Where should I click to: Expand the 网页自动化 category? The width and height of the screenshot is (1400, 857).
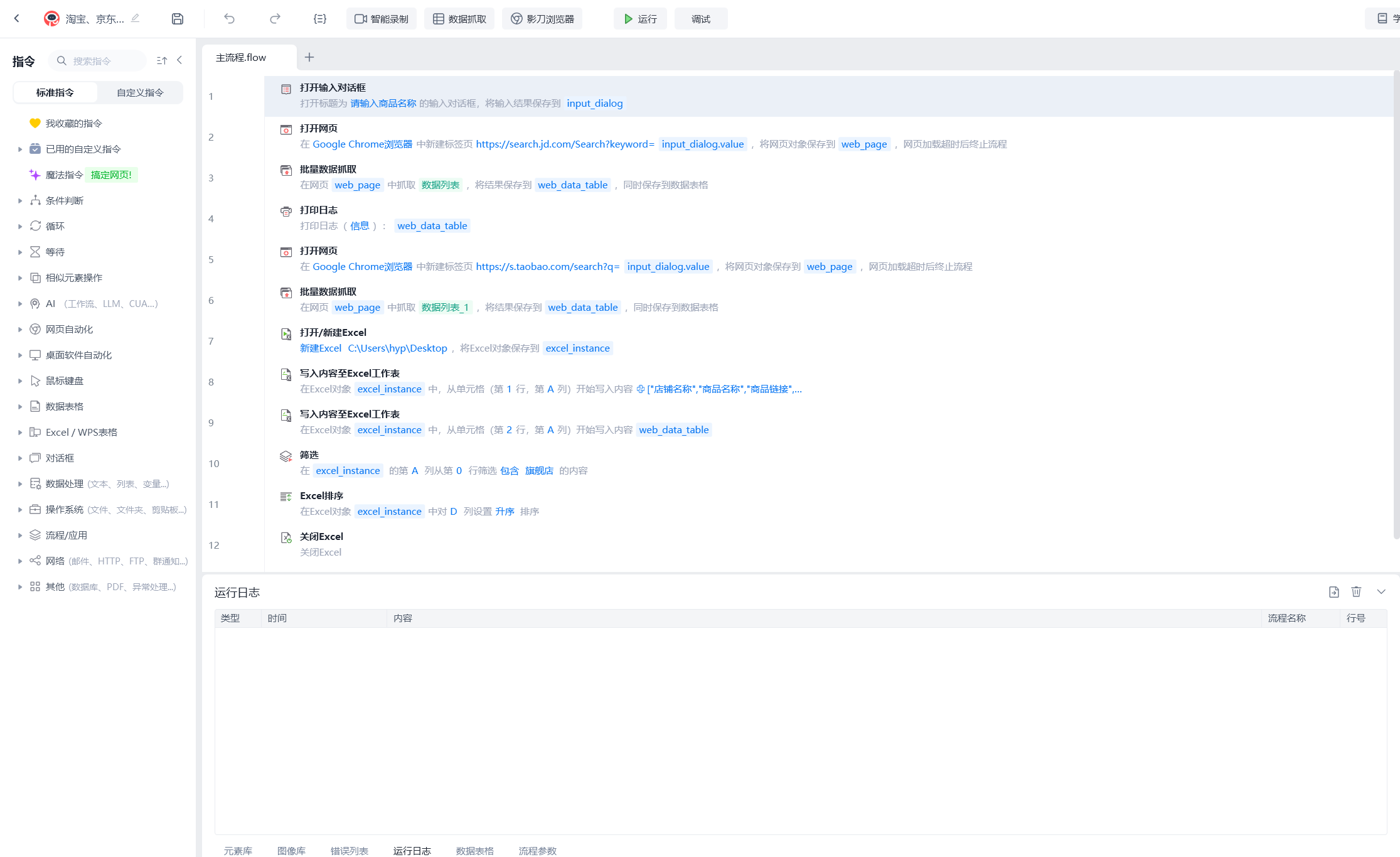pyautogui.click(x=69, y=329)
